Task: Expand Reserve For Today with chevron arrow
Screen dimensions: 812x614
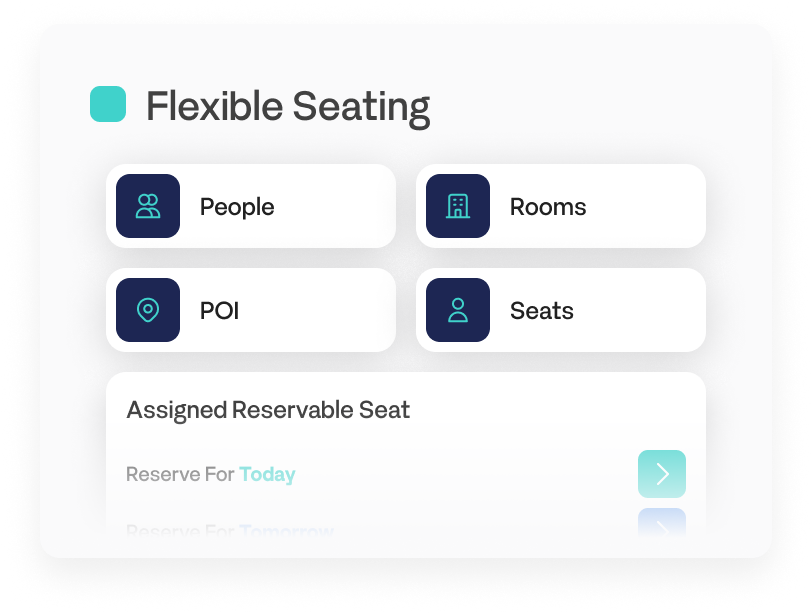Action: tap(662, 474)
